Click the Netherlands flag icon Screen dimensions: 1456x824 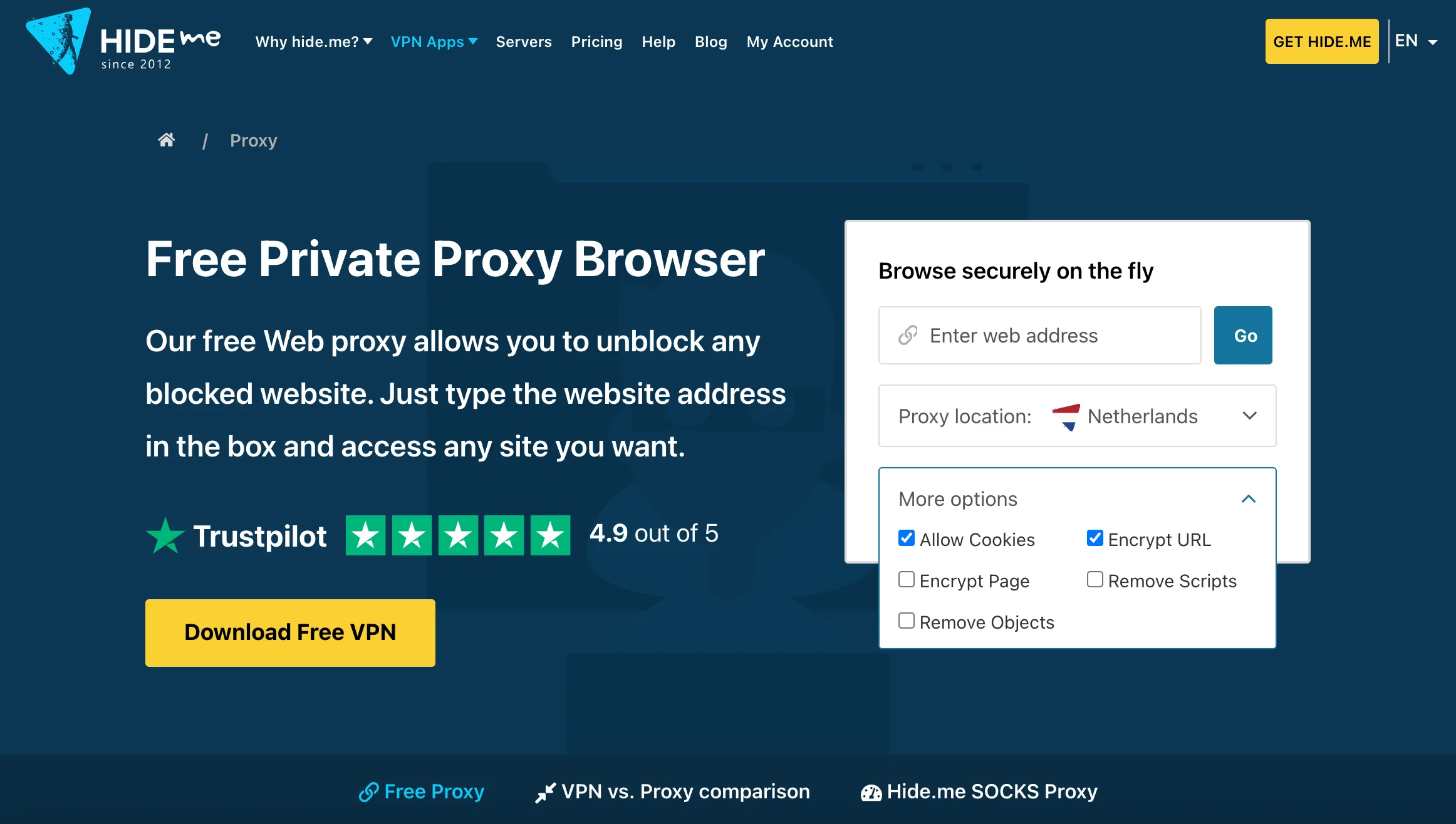point(1066,416)
